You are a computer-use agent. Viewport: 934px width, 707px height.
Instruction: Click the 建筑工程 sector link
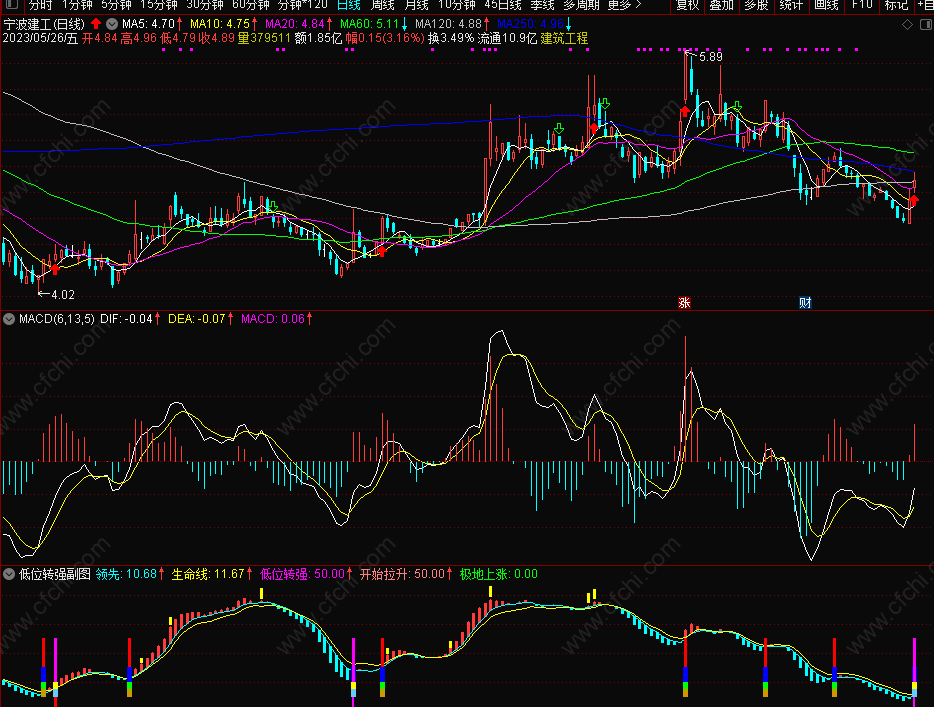coord(564,39)
